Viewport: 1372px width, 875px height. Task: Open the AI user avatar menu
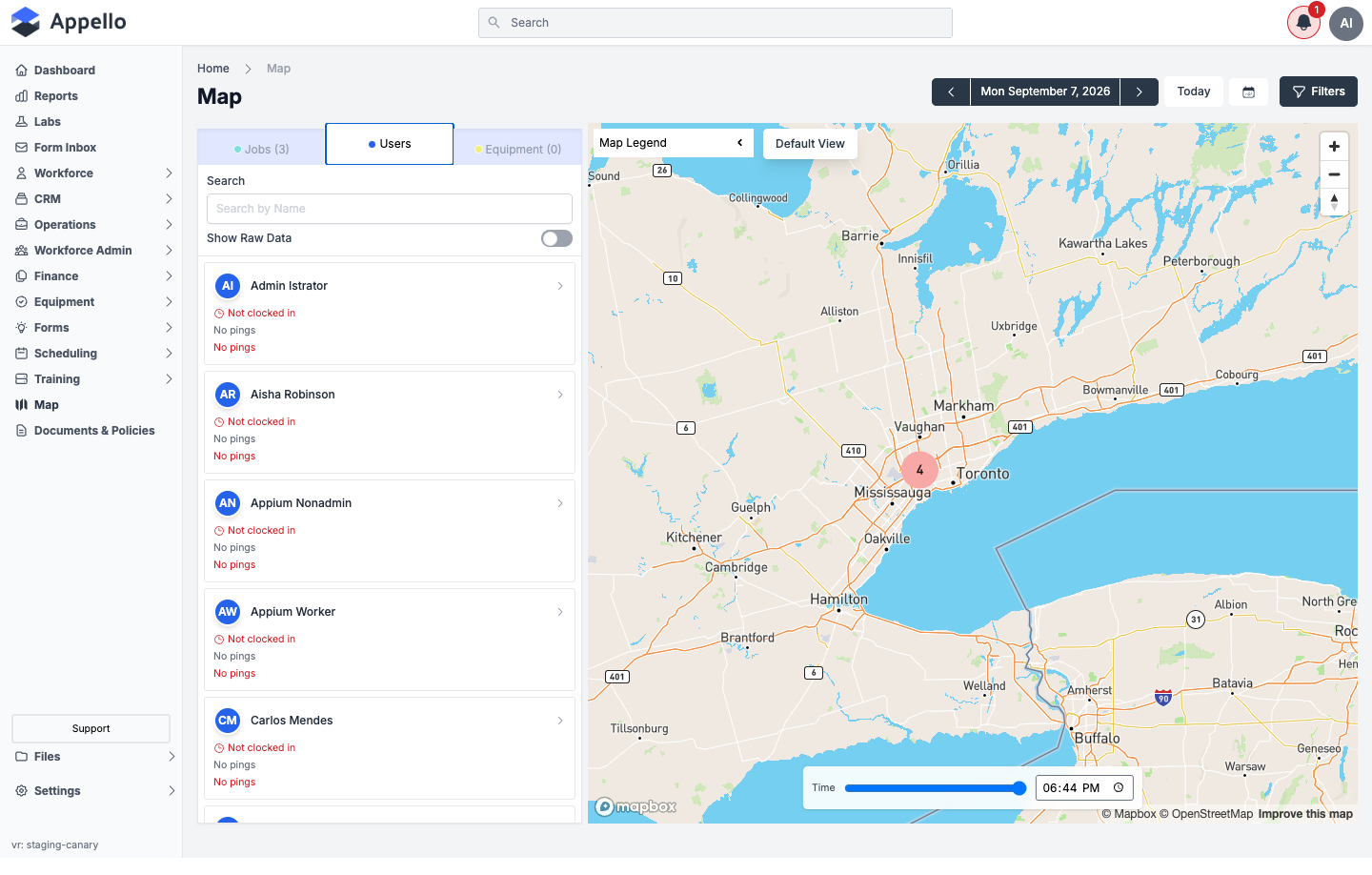point(1346,23)
